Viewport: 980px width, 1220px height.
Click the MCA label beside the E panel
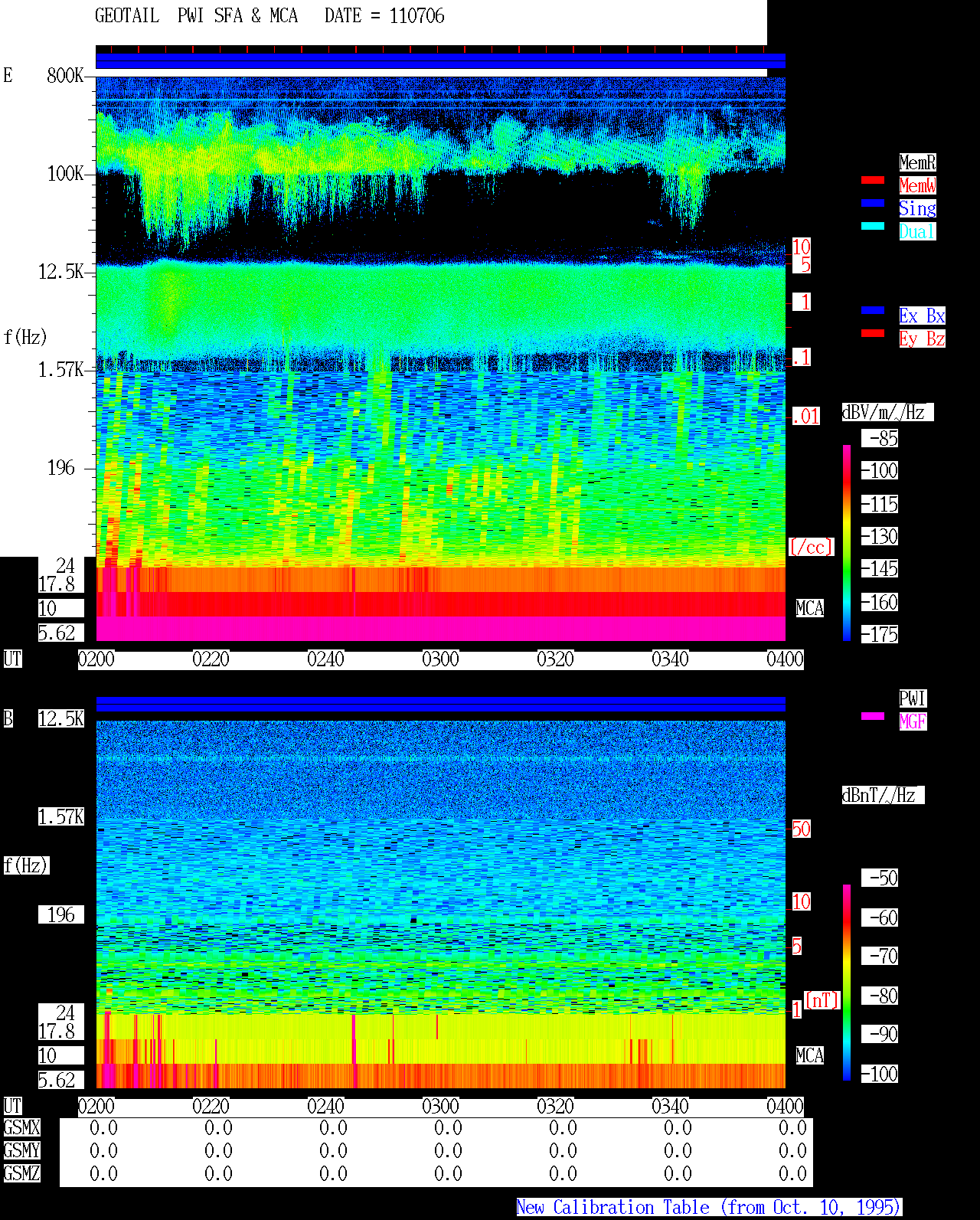click(x=809, y=608)
